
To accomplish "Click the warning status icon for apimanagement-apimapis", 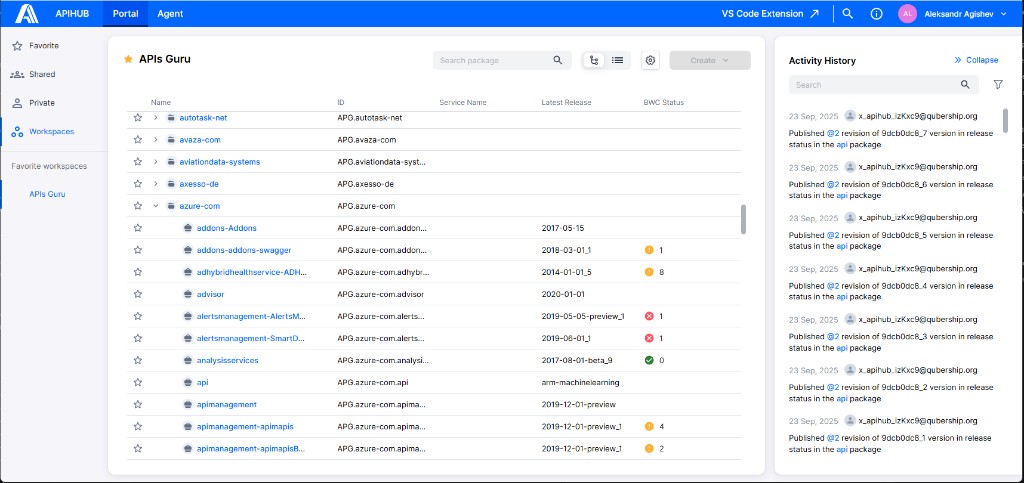I will [x=648, y=426].
